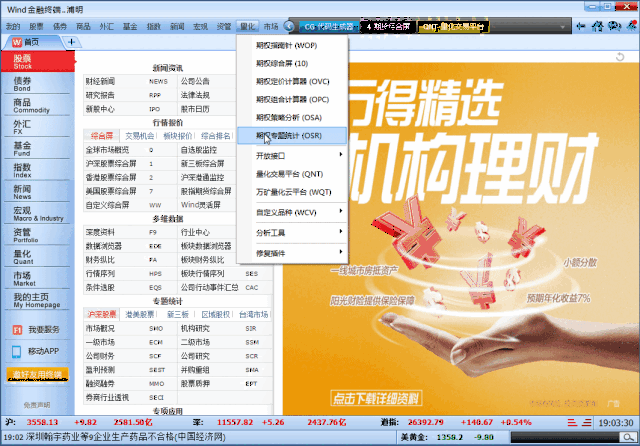
Task: Click the first red lines icon in status bar
Action: (572, 422)
